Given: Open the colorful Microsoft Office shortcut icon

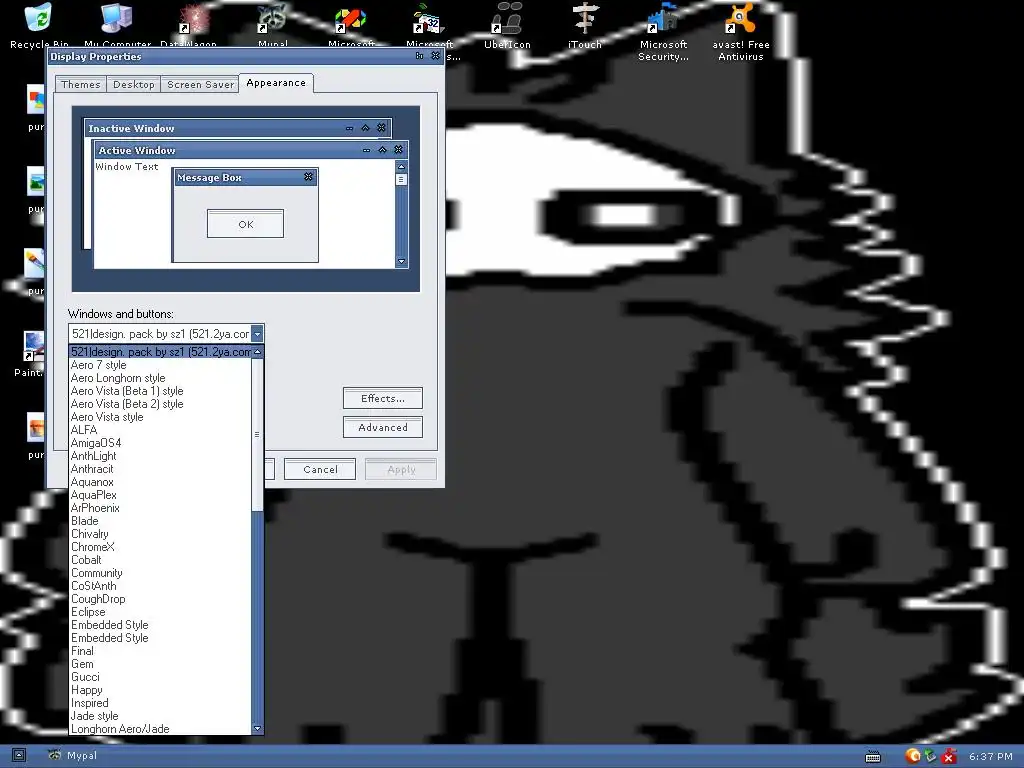Looking at the screenshot, I should (351, 25).
